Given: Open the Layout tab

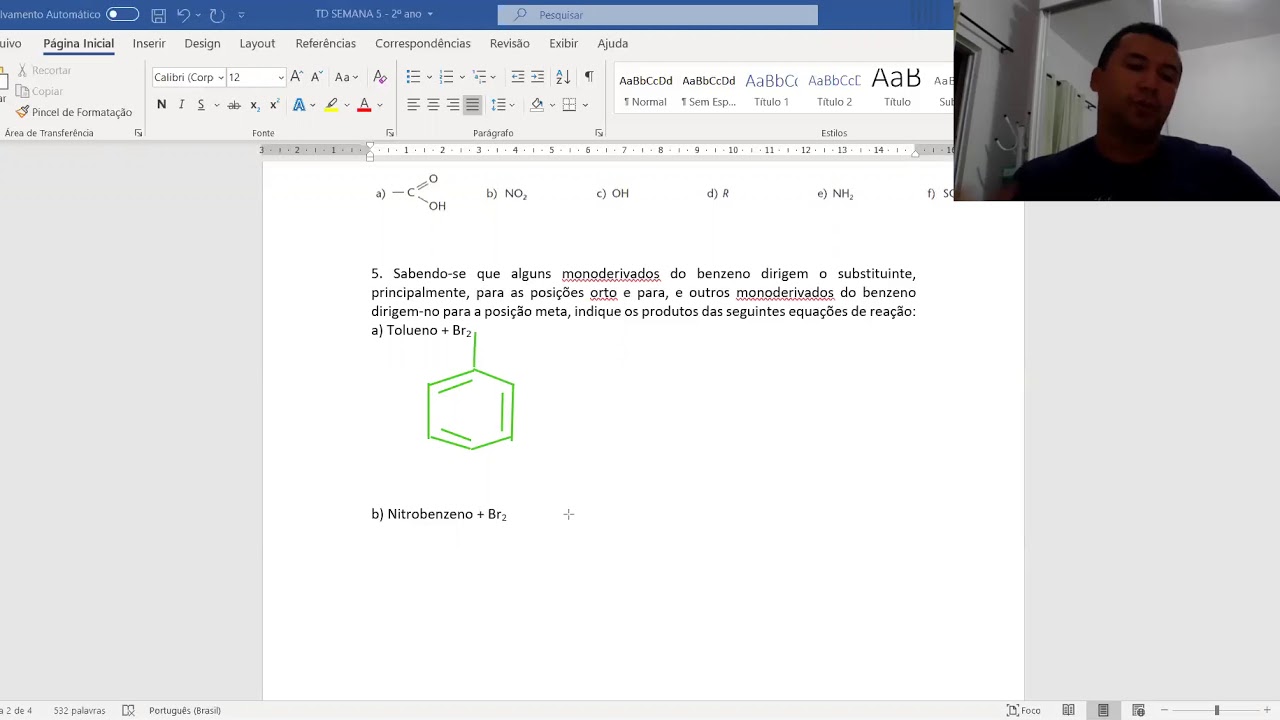Looking at the screenshot, I should click(x=257, y=44).
